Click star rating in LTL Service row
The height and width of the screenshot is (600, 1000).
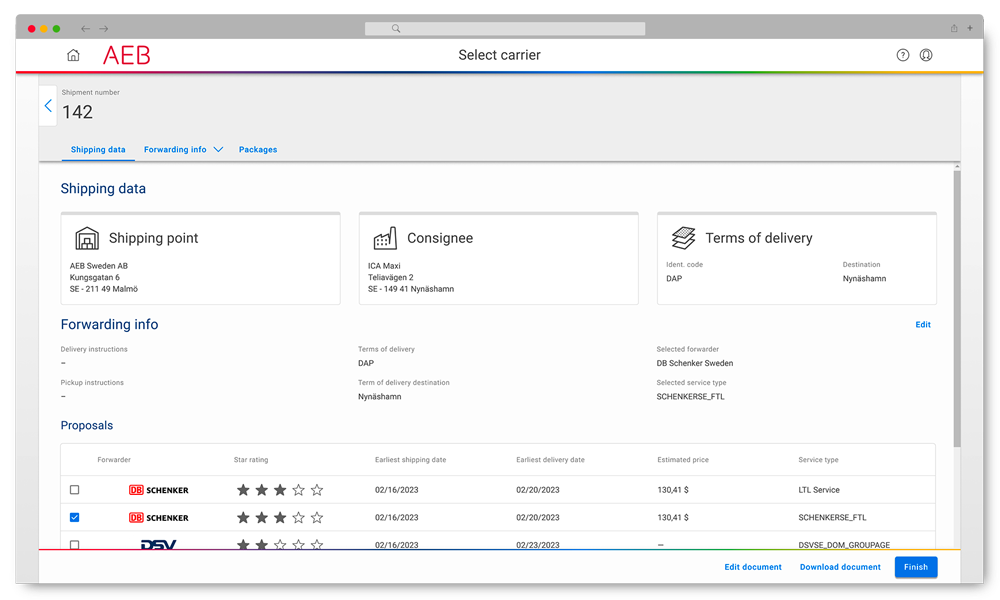click(x=280, y=490)
